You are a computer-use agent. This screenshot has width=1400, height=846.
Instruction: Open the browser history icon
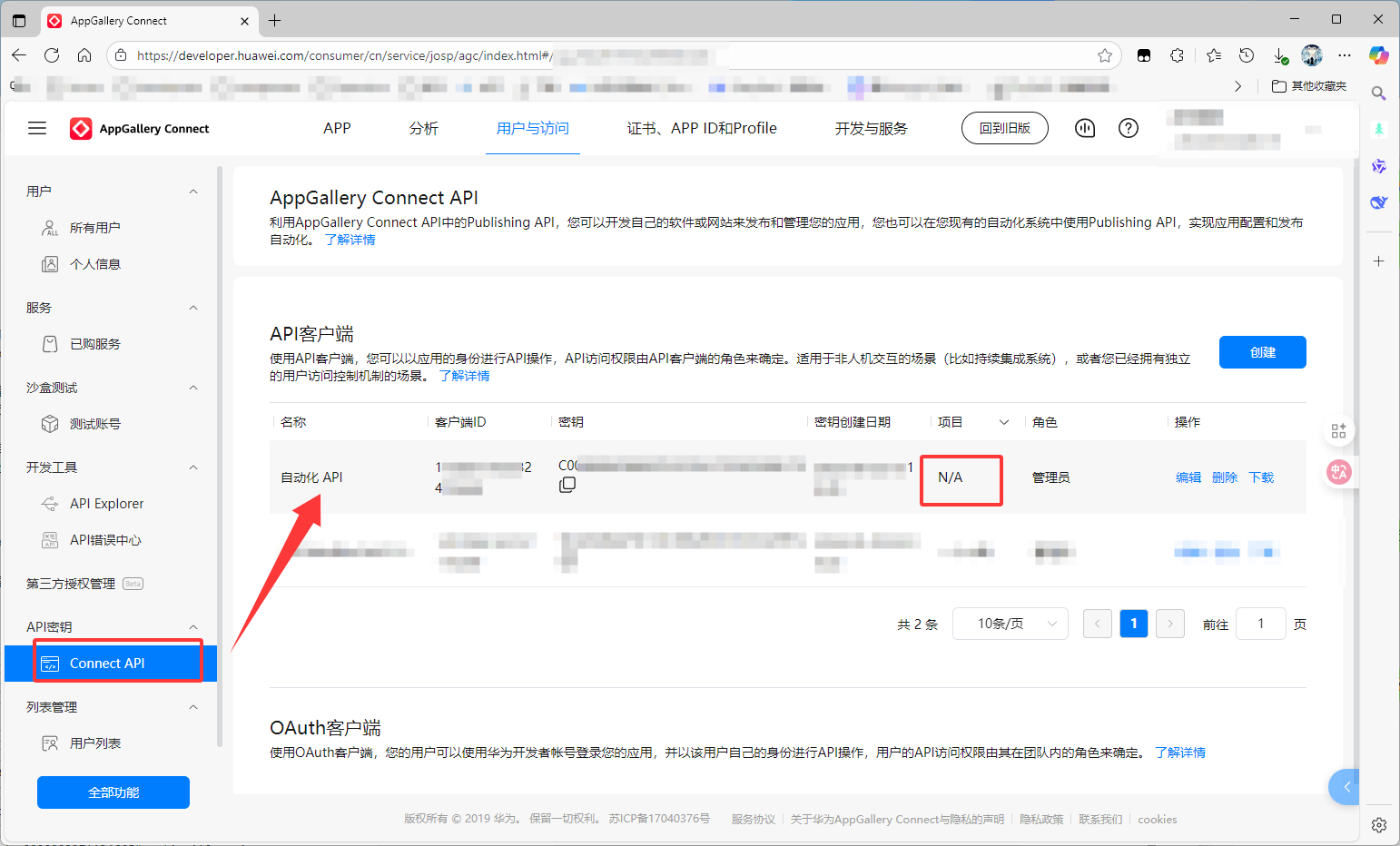click(1247, 55)
